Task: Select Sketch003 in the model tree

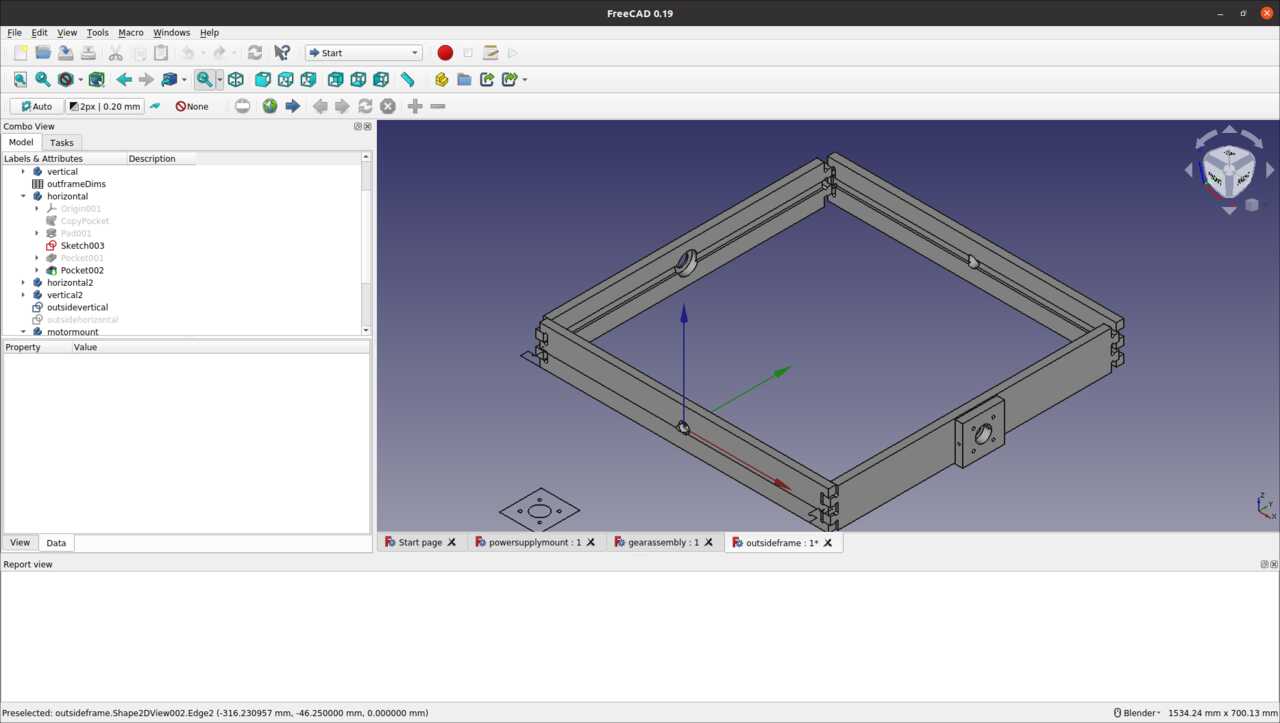Action: (82, 246)
